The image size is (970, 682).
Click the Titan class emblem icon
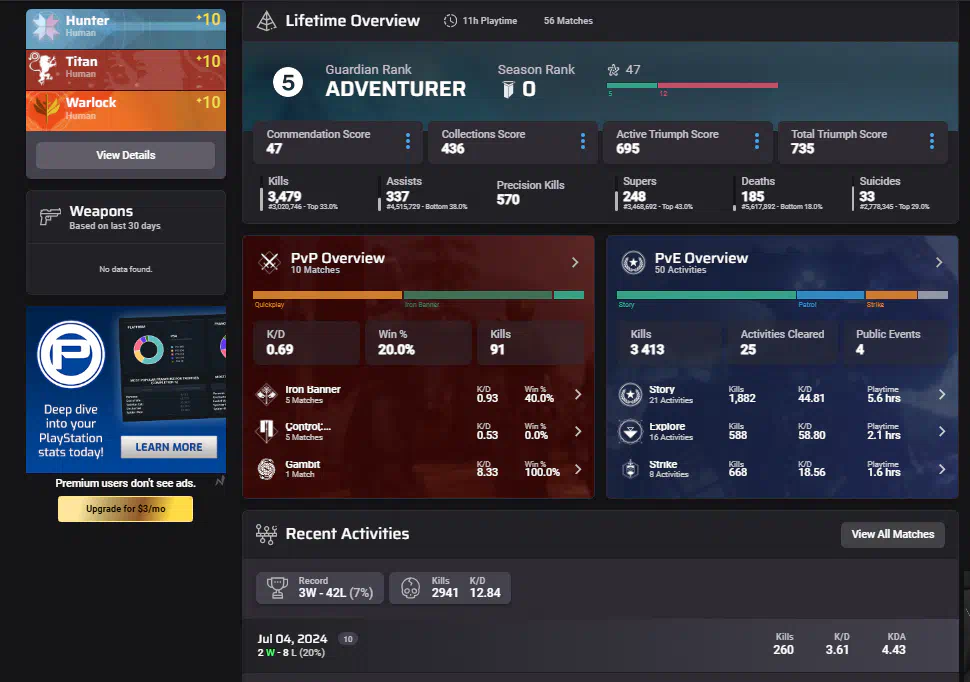pyautogui.click(x=45, y=68)
